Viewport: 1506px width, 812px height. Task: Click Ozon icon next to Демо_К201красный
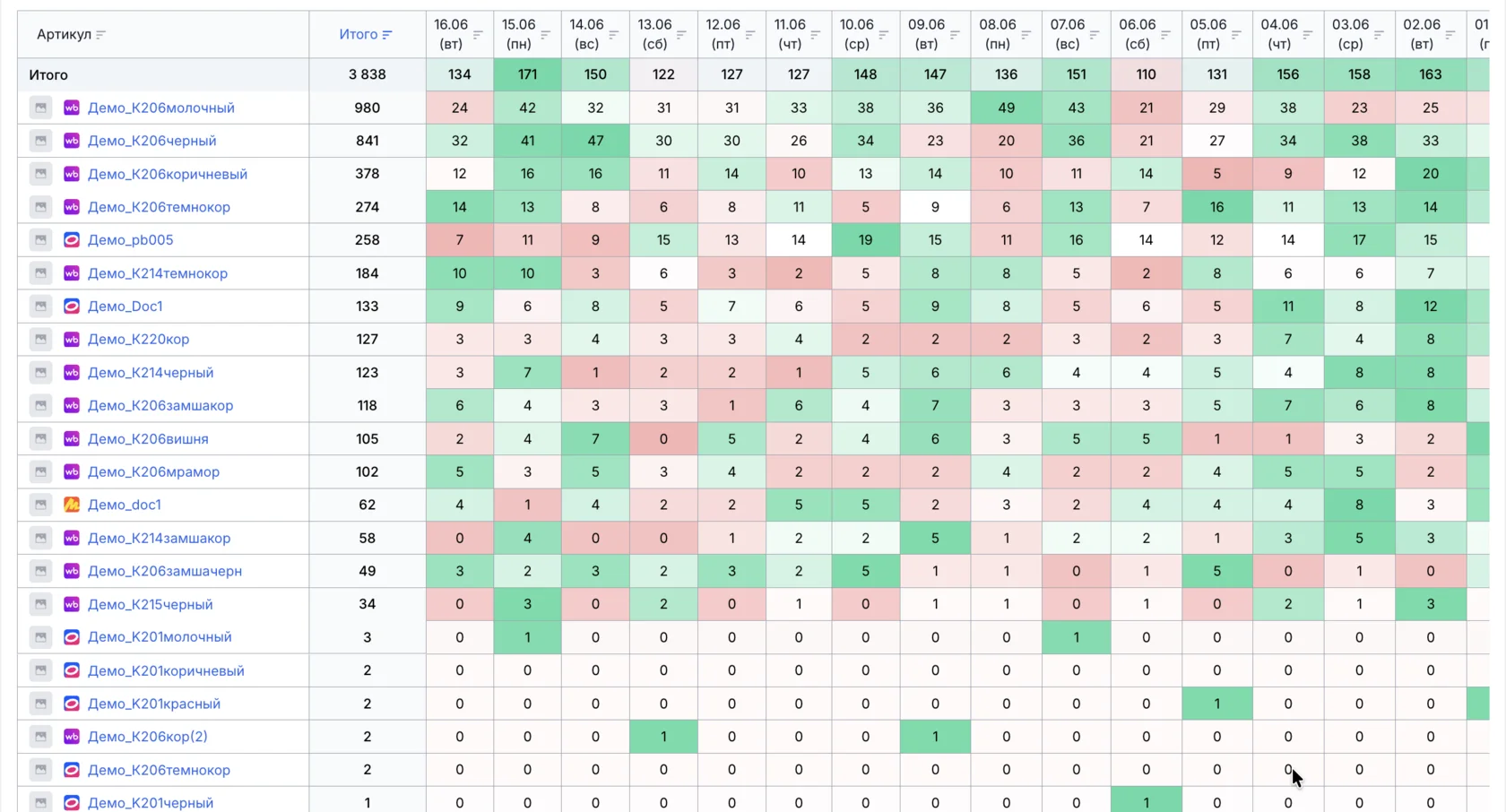tap(72, 704)
